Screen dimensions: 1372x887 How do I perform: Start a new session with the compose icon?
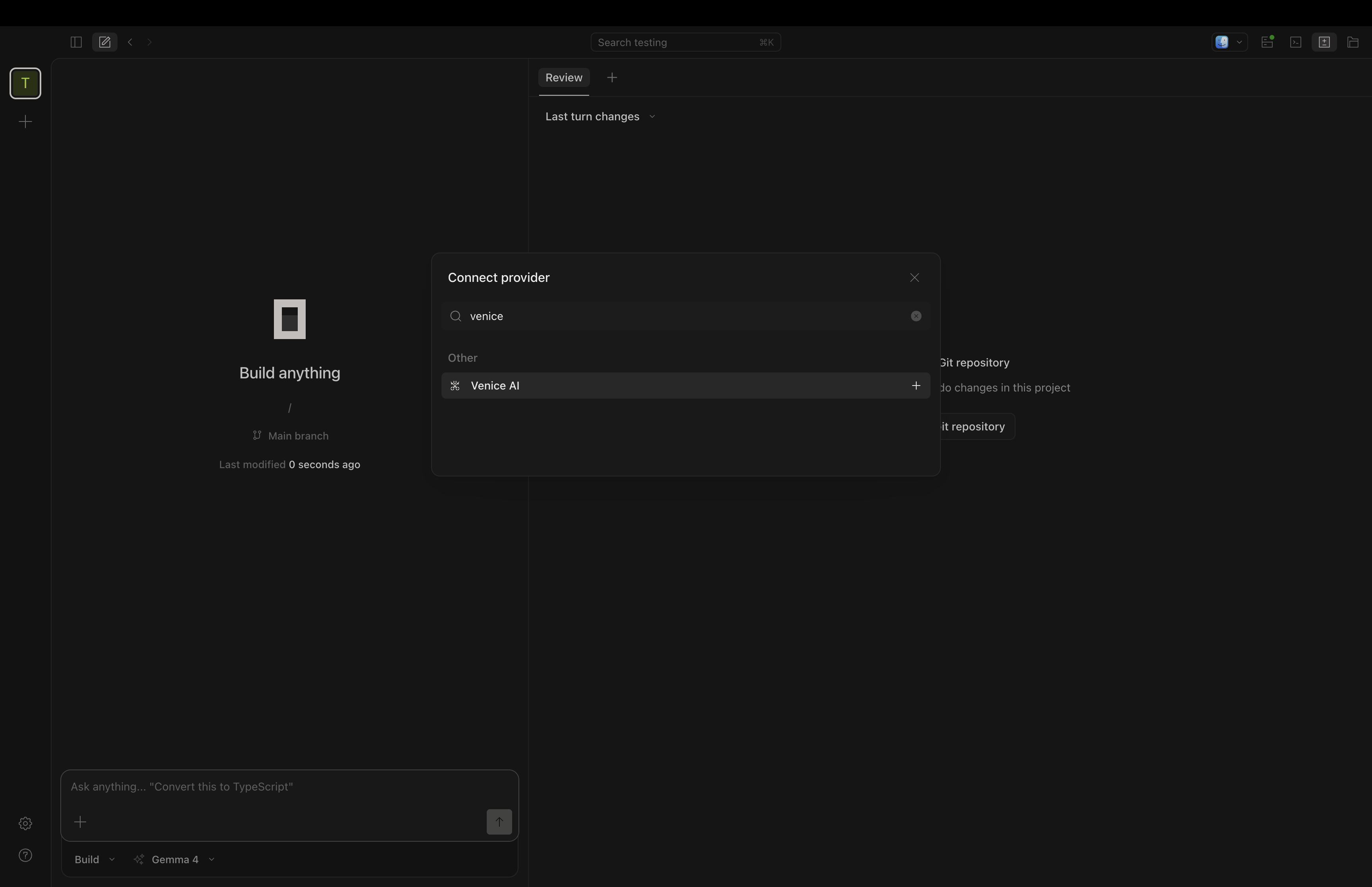point(104,42)
